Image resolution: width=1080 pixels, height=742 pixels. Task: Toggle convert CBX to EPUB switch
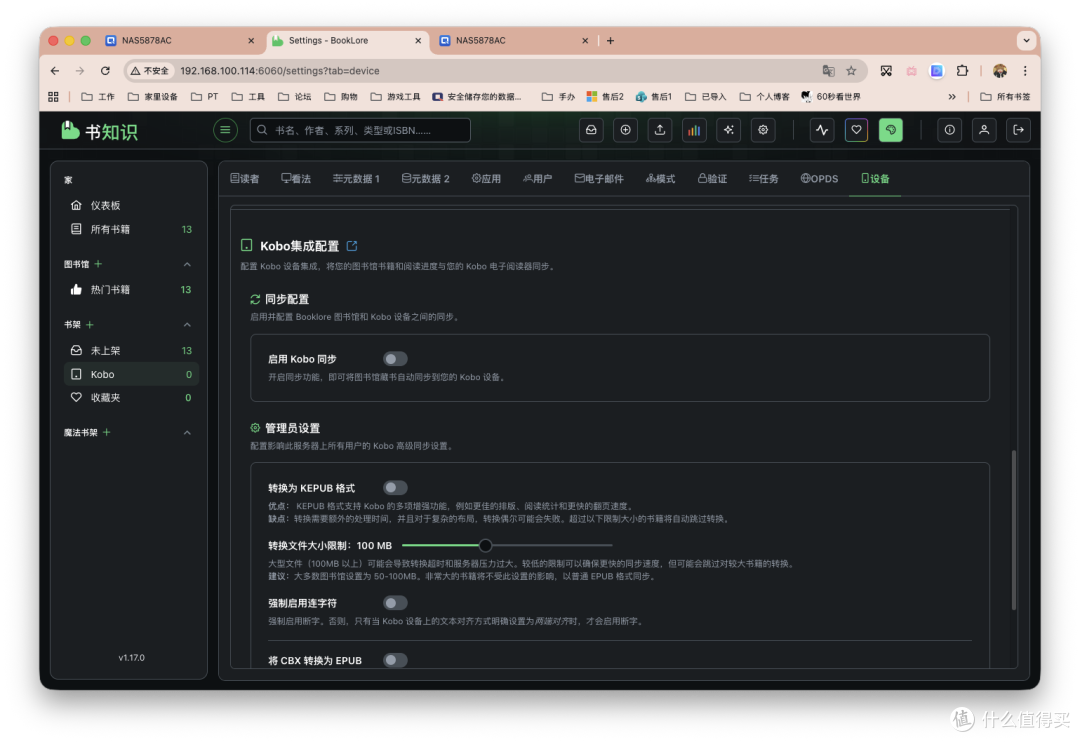[395, 660]
